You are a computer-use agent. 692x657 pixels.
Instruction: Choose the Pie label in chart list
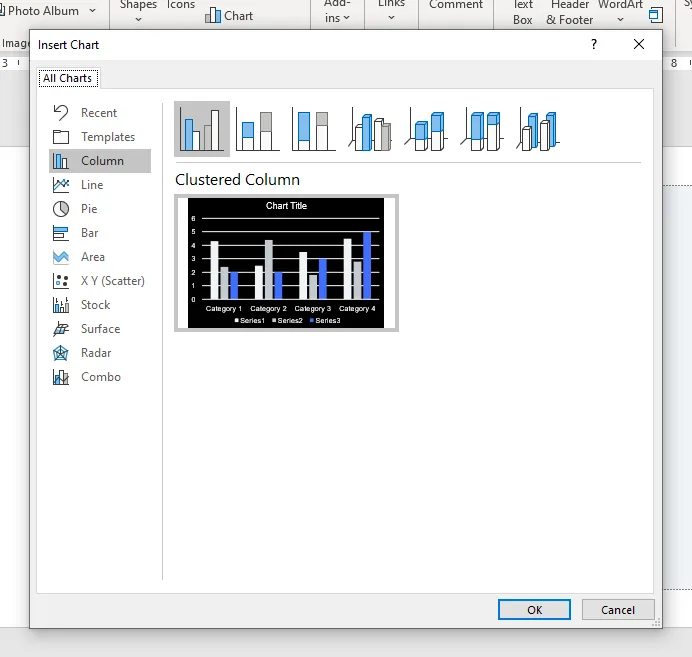pyautogui.click(x=89, y=209)
